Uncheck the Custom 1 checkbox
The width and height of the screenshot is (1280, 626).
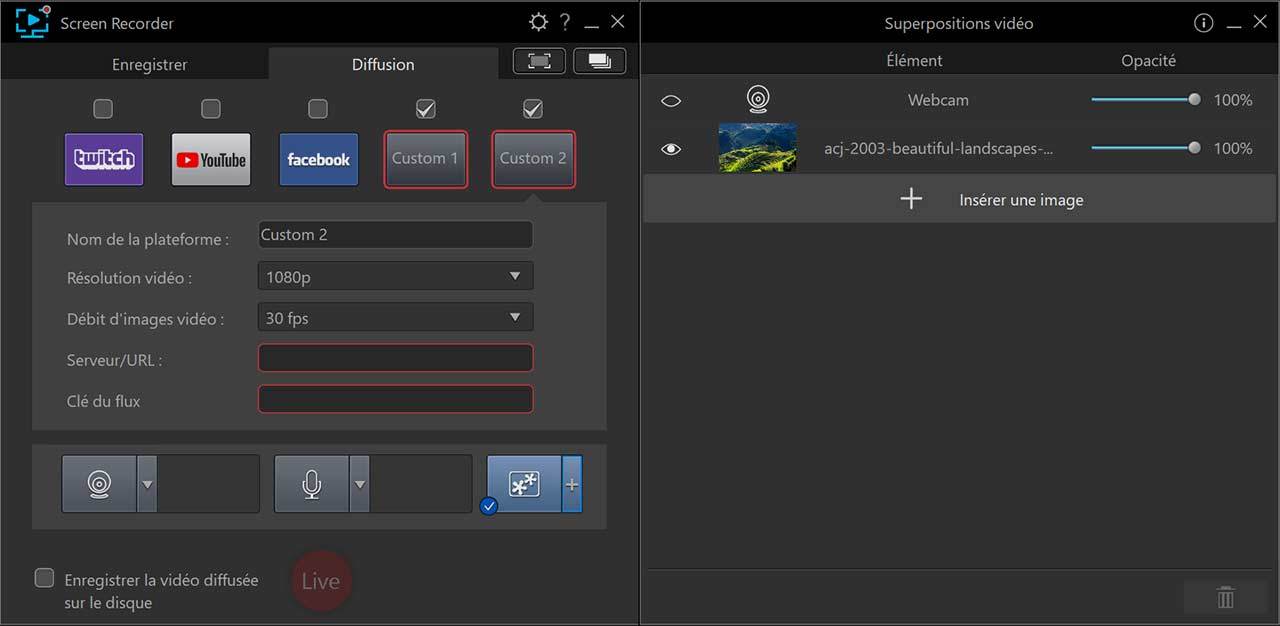point(425,108)
